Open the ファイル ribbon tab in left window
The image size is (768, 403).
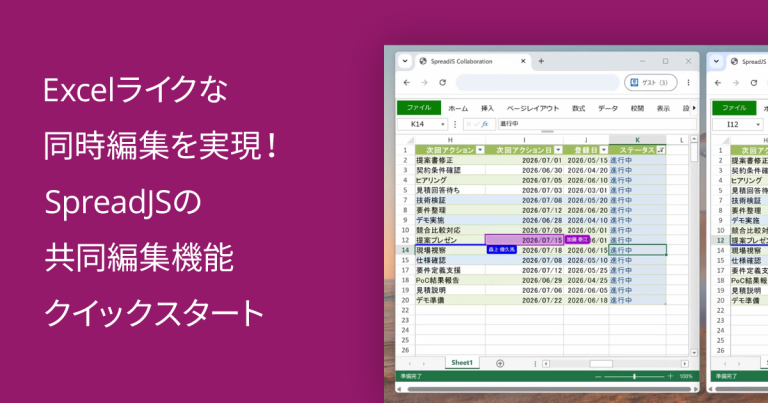[419, 108]
